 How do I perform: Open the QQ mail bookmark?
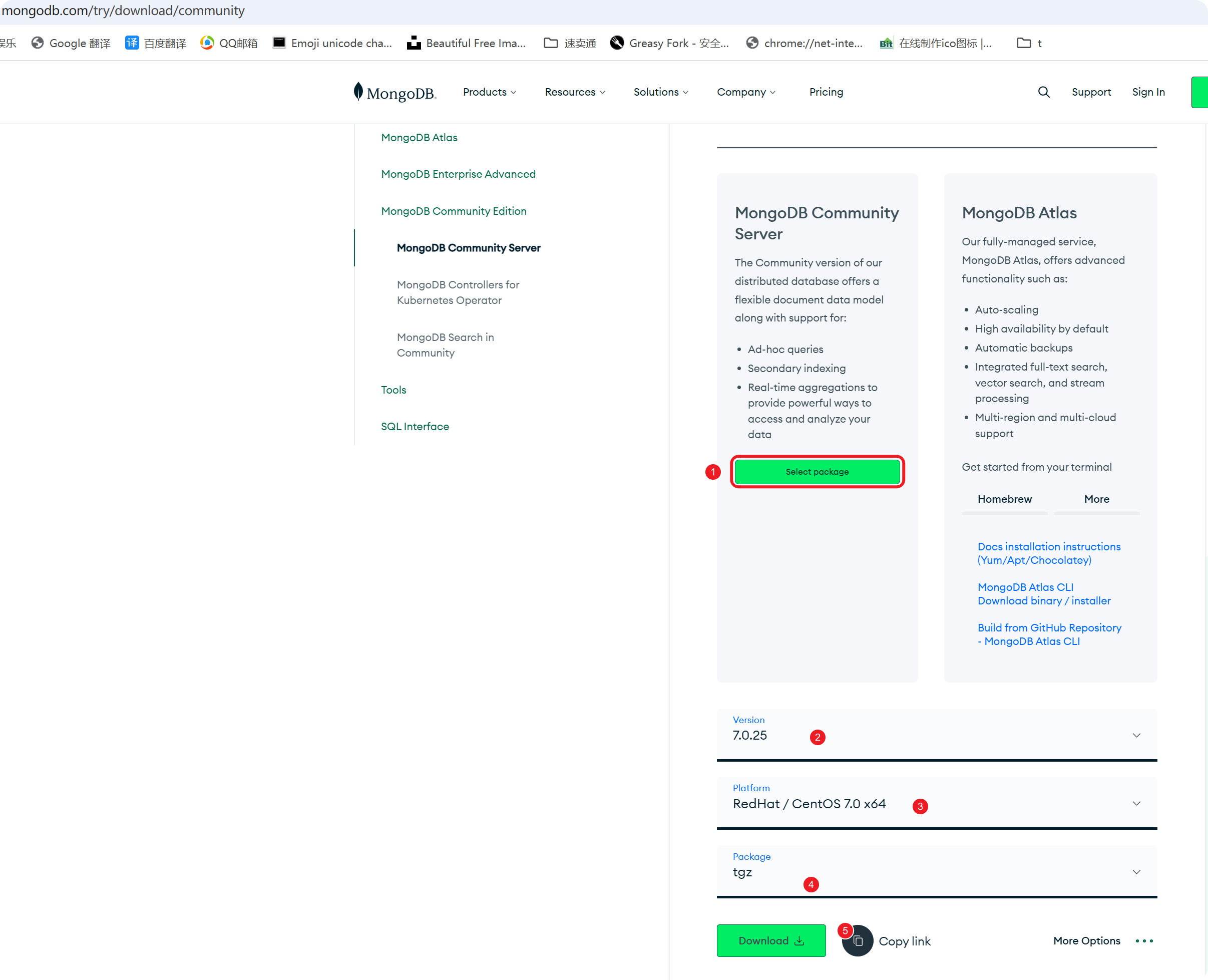tap(229, 44)
